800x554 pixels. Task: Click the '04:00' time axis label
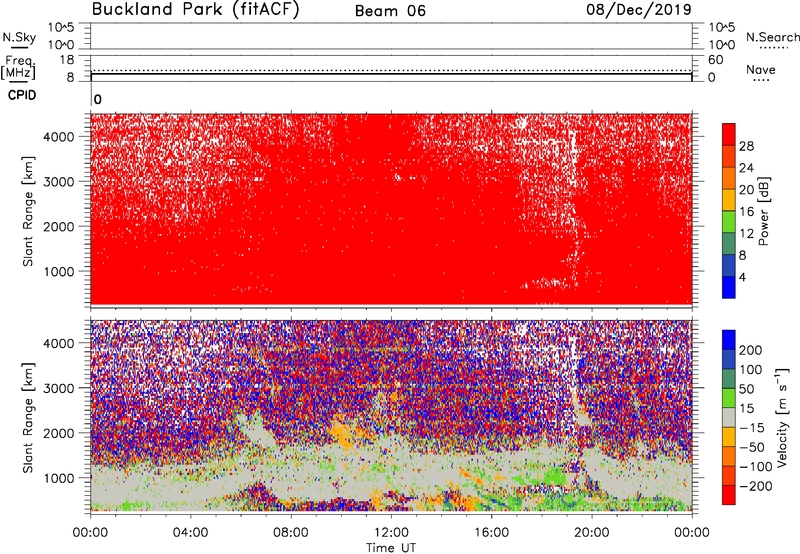tap(190, 533)
